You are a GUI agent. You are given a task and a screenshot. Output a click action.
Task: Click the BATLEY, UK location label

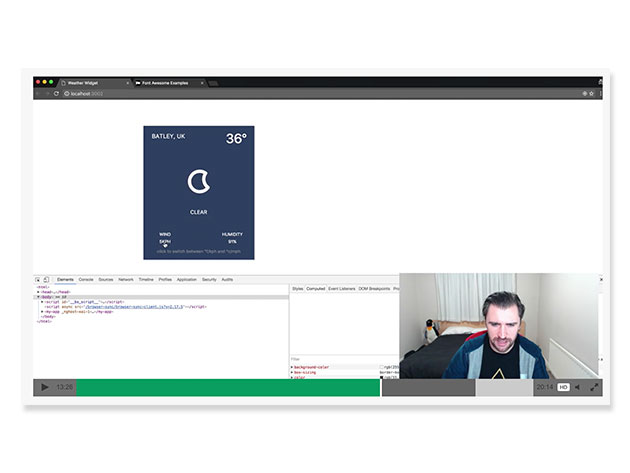click(168, 136)
